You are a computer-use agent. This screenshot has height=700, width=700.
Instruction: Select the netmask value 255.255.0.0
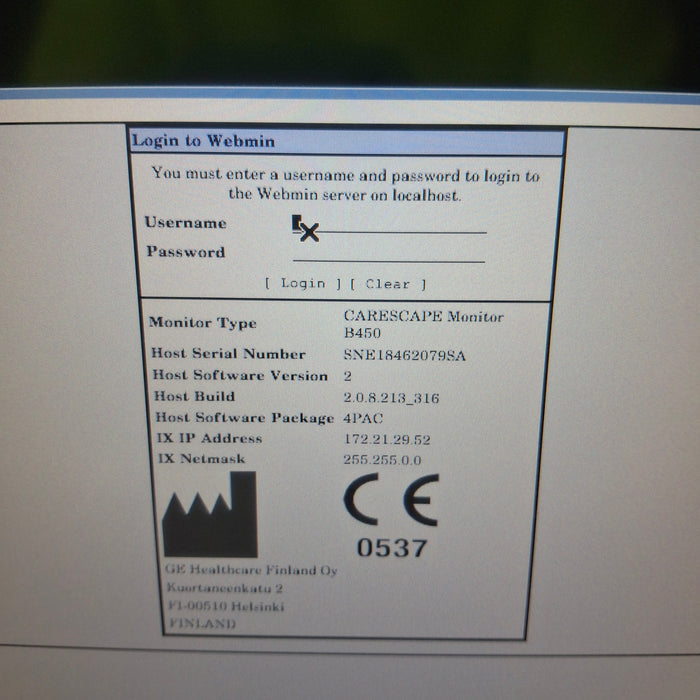384,460
